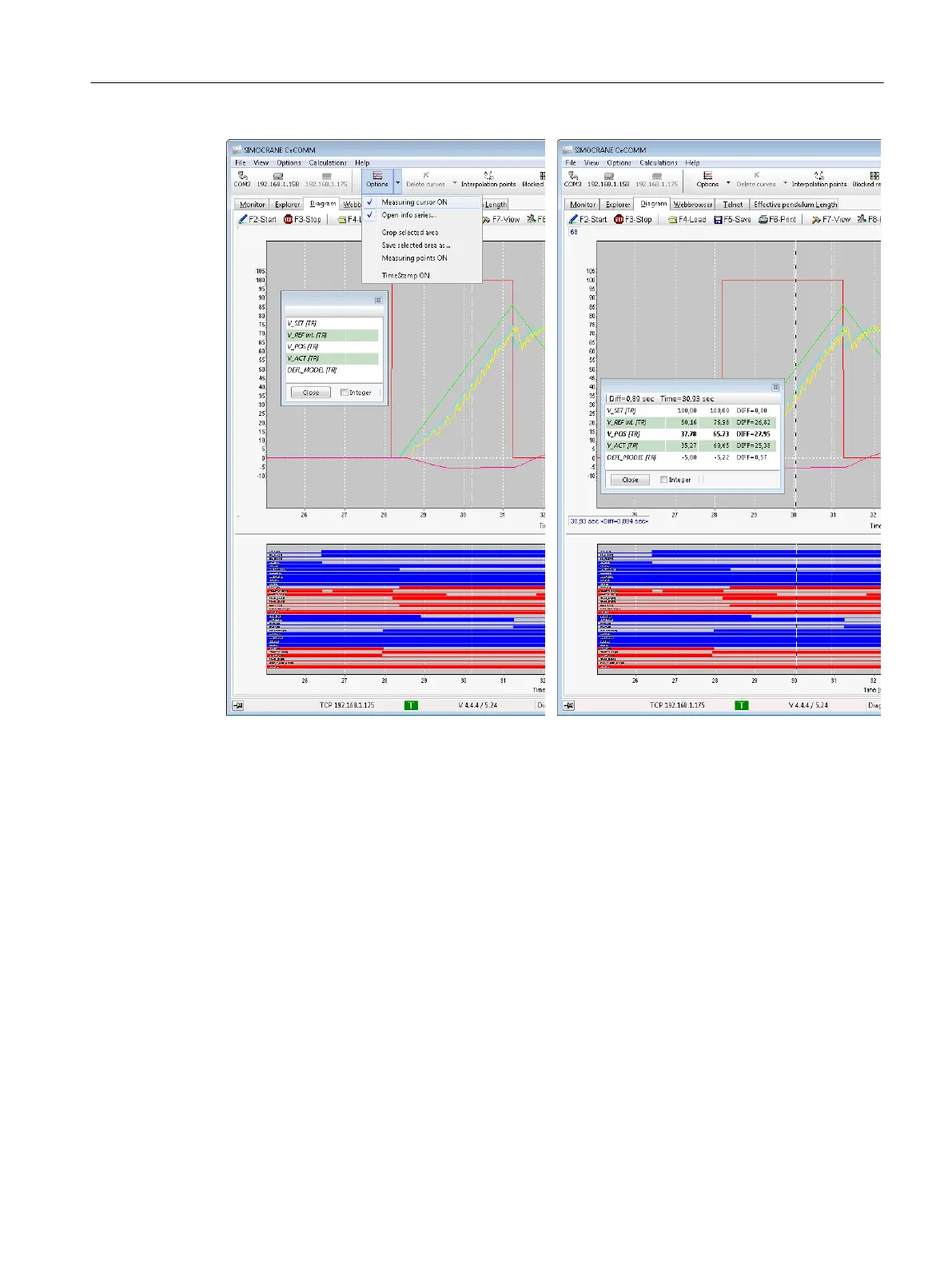Click COM3 connection icon in right window
This screenshot has height=1269, width=952.
[x=573, y=175]
